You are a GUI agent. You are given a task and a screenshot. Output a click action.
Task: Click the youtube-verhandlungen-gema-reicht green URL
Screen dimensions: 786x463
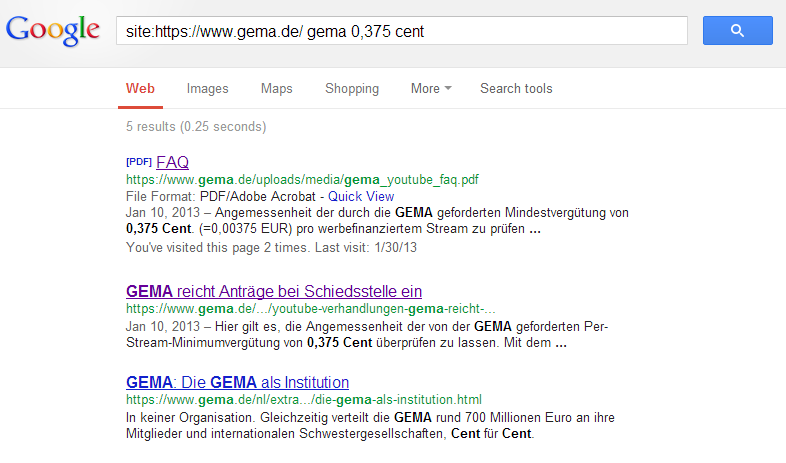(x=310, y=309)
